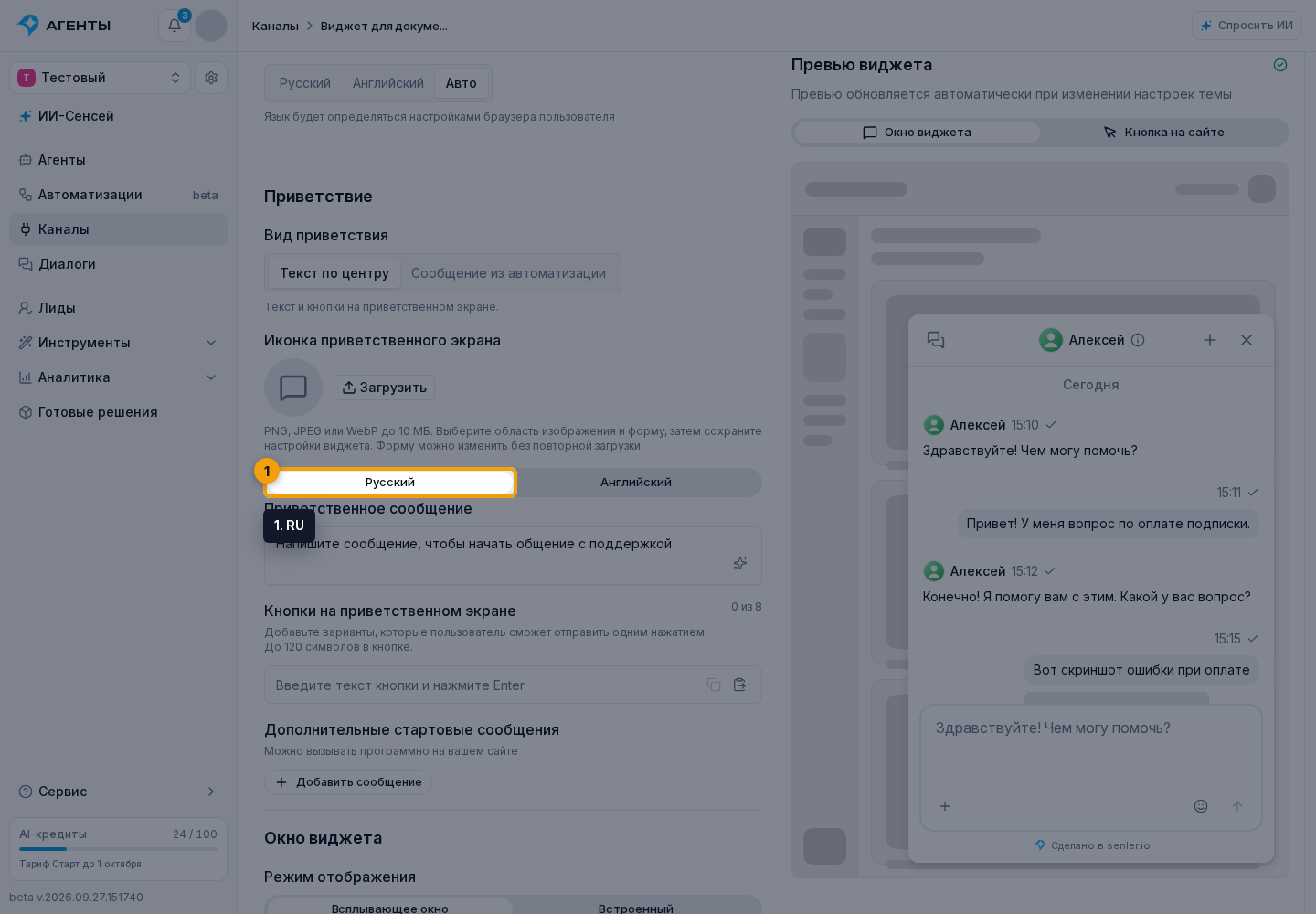Switch to Русский greeting message tab
This screenshot has height=914, width=1316.
tap(390, 483)
